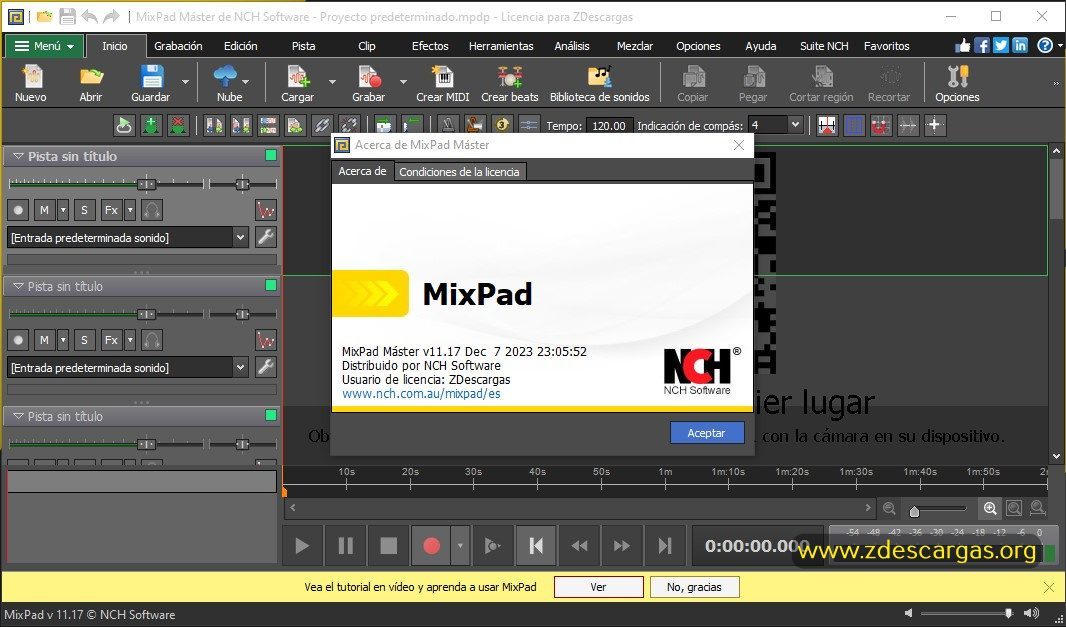
Task: Open a project with the Abrir icon
Action: [x=90, y=76]
